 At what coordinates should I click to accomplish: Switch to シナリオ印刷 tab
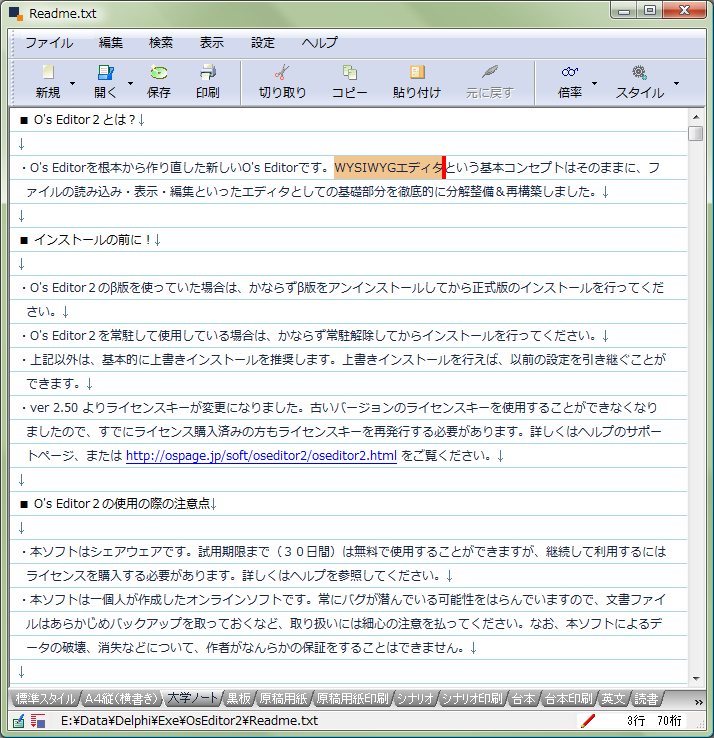[472, 698]
